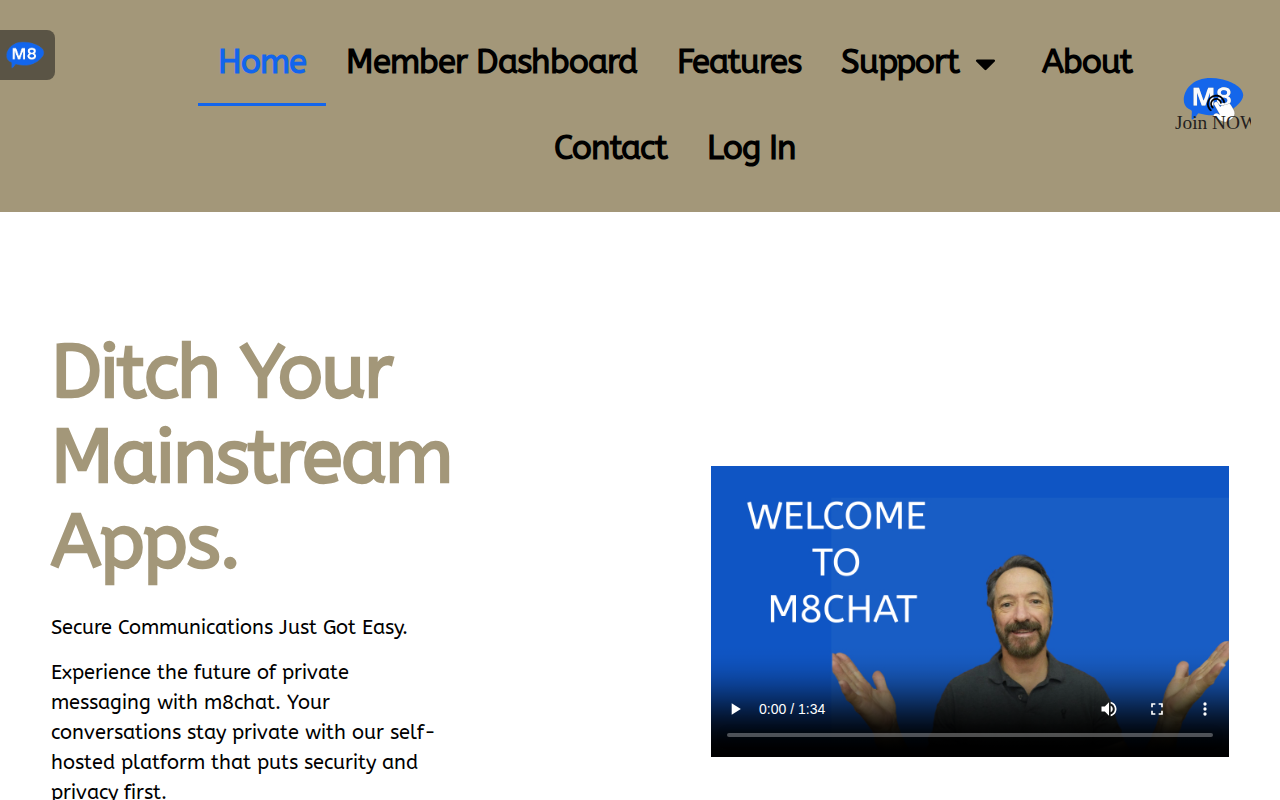Enter fullscreen mode for the video
This screenshot has width=1280, height=800.
[1157, 709]
